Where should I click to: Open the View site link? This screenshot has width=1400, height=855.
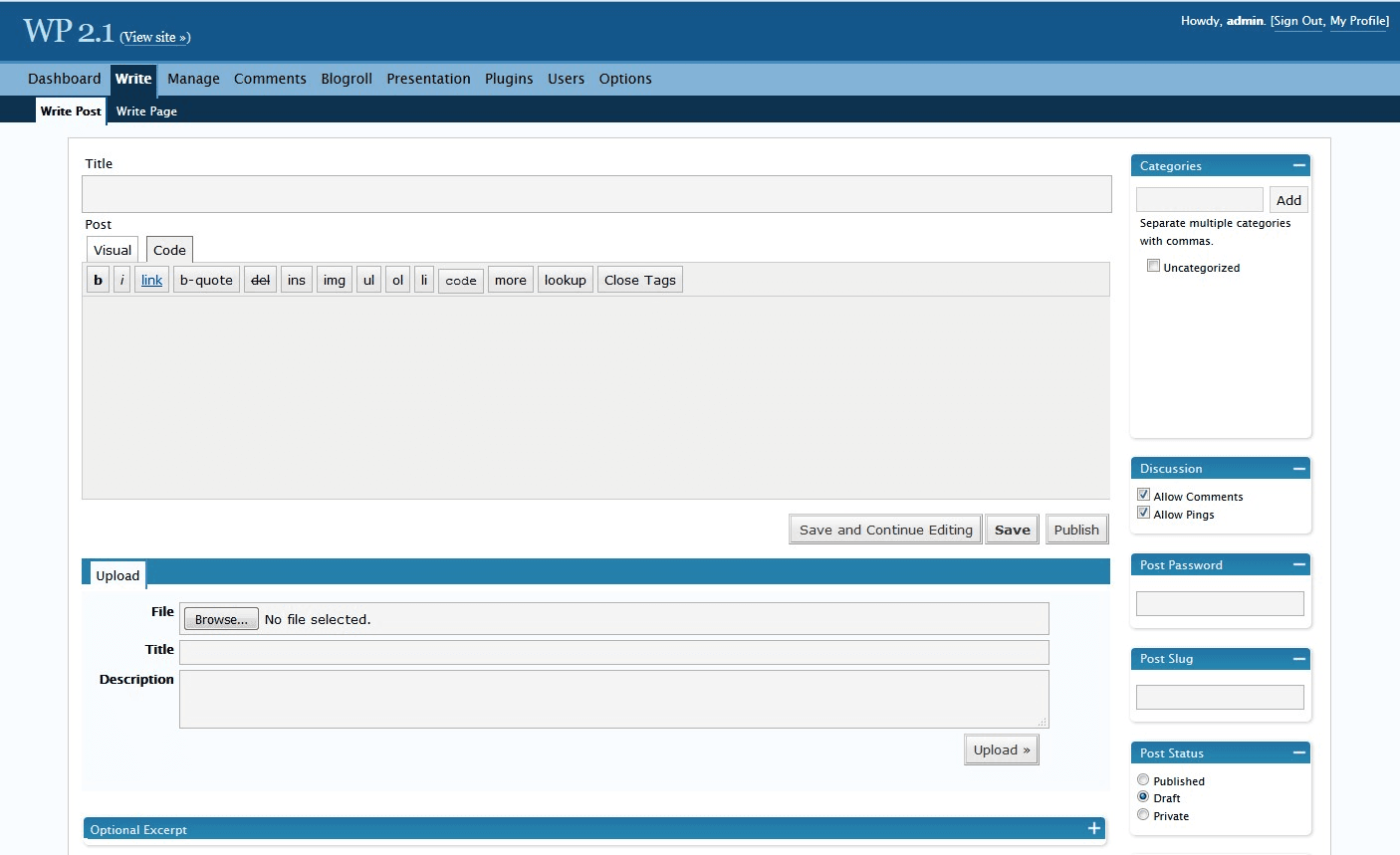point(154,38)
